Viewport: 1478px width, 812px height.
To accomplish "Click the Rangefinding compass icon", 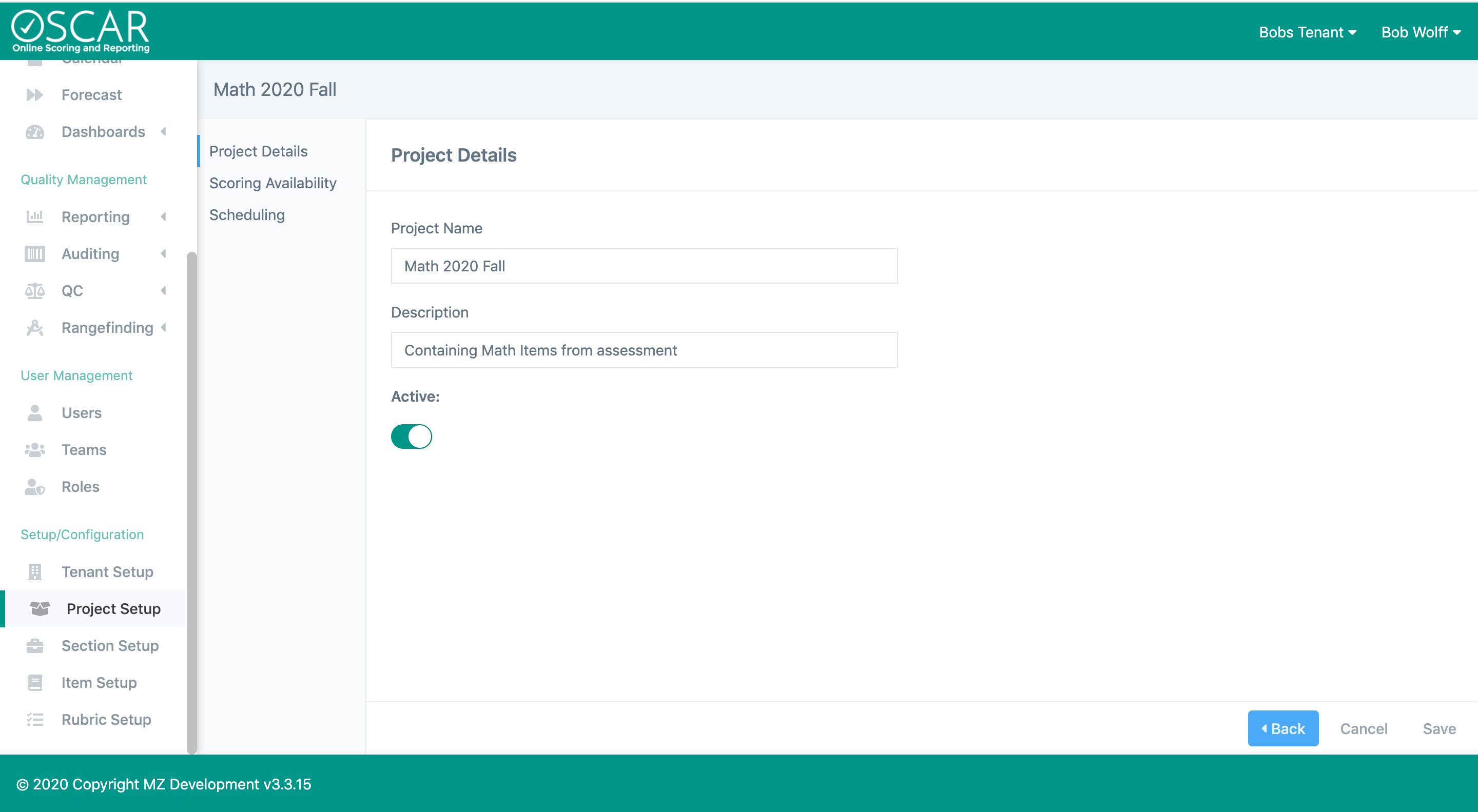I will pyautogui.click(x=34, y=328).
